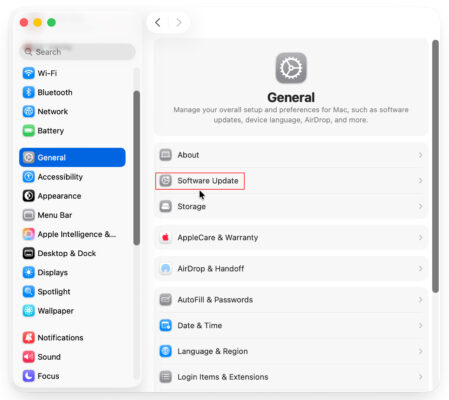The height and width of the screenshot is (400, 449).
Task: Open the Focus moon icon
Action: click(x=29, y=376)
